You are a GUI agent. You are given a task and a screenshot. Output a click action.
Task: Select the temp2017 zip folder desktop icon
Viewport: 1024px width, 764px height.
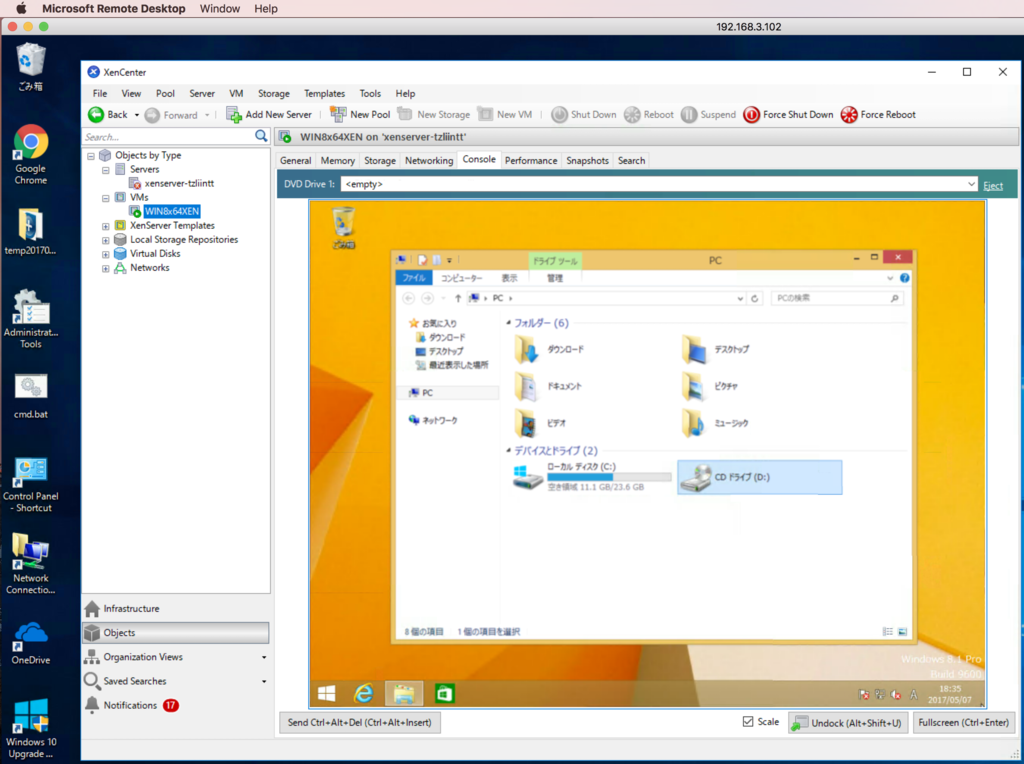(x=31, y=231)
